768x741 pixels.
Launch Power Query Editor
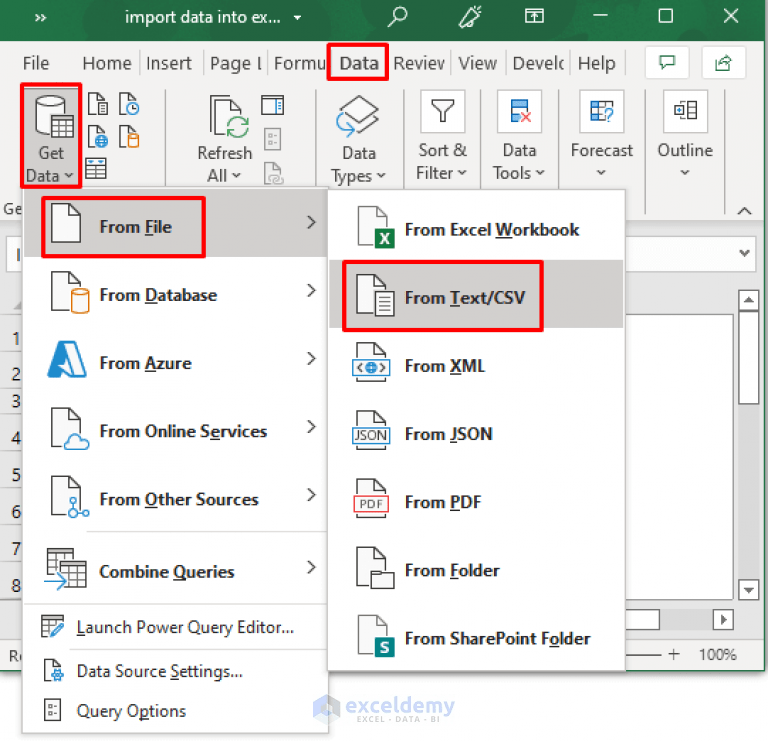pos(175,627)
